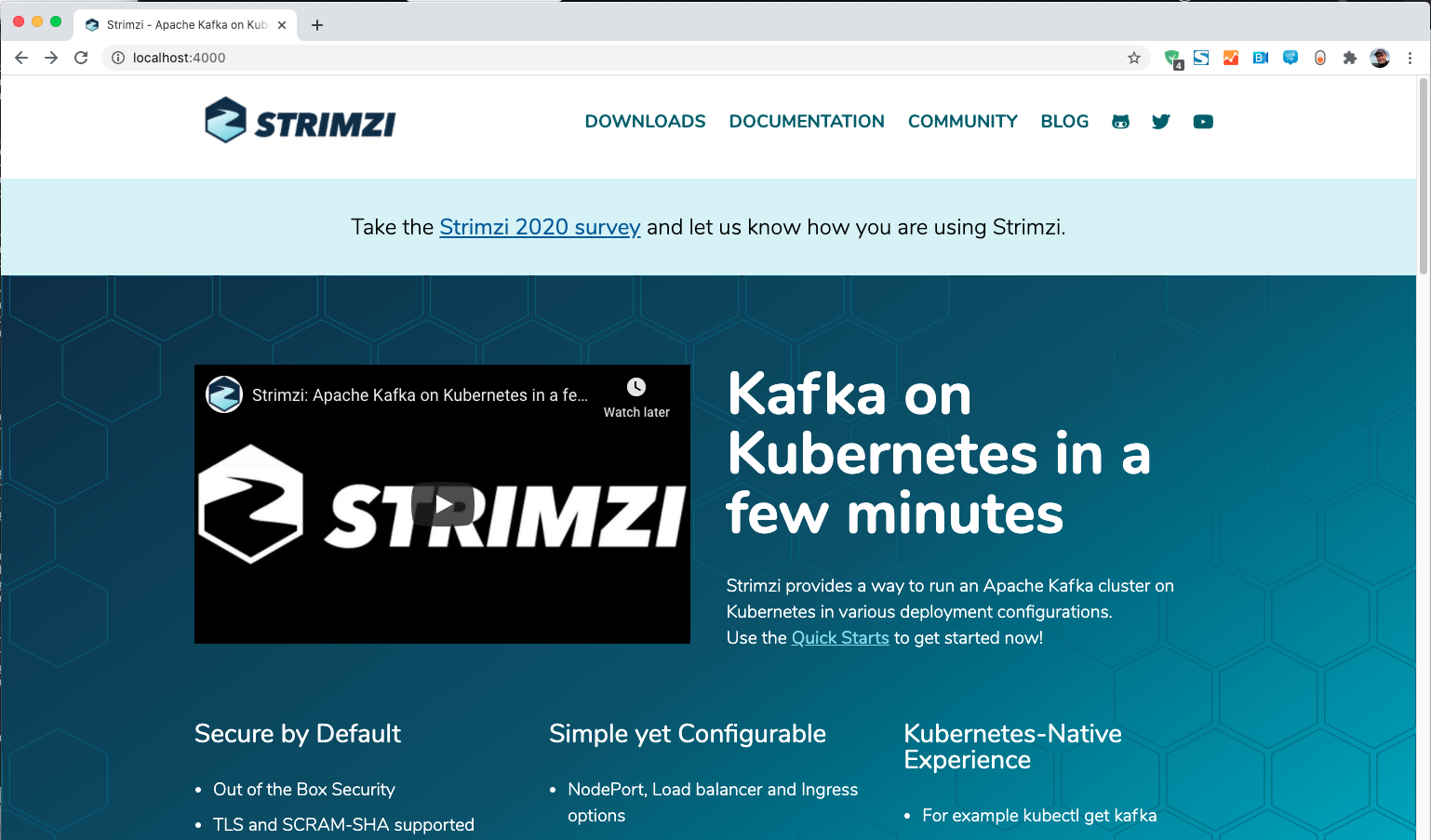Viewport: 1431px width, 840px height.
Task: Close the Strimzi browser tab
Action: pos(282,25)
